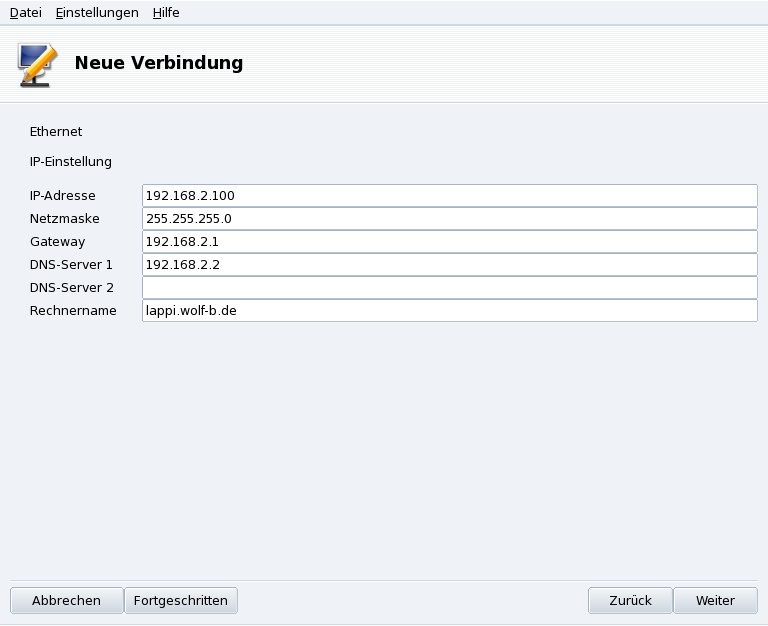Click the 'Ethernet' label text

[x=56, y=131]
